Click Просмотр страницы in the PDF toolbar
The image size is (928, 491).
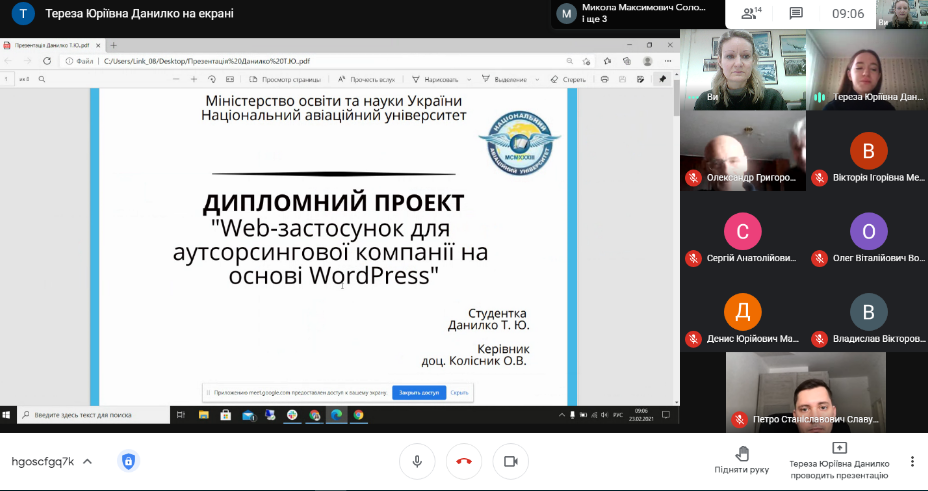pos(285,79)
